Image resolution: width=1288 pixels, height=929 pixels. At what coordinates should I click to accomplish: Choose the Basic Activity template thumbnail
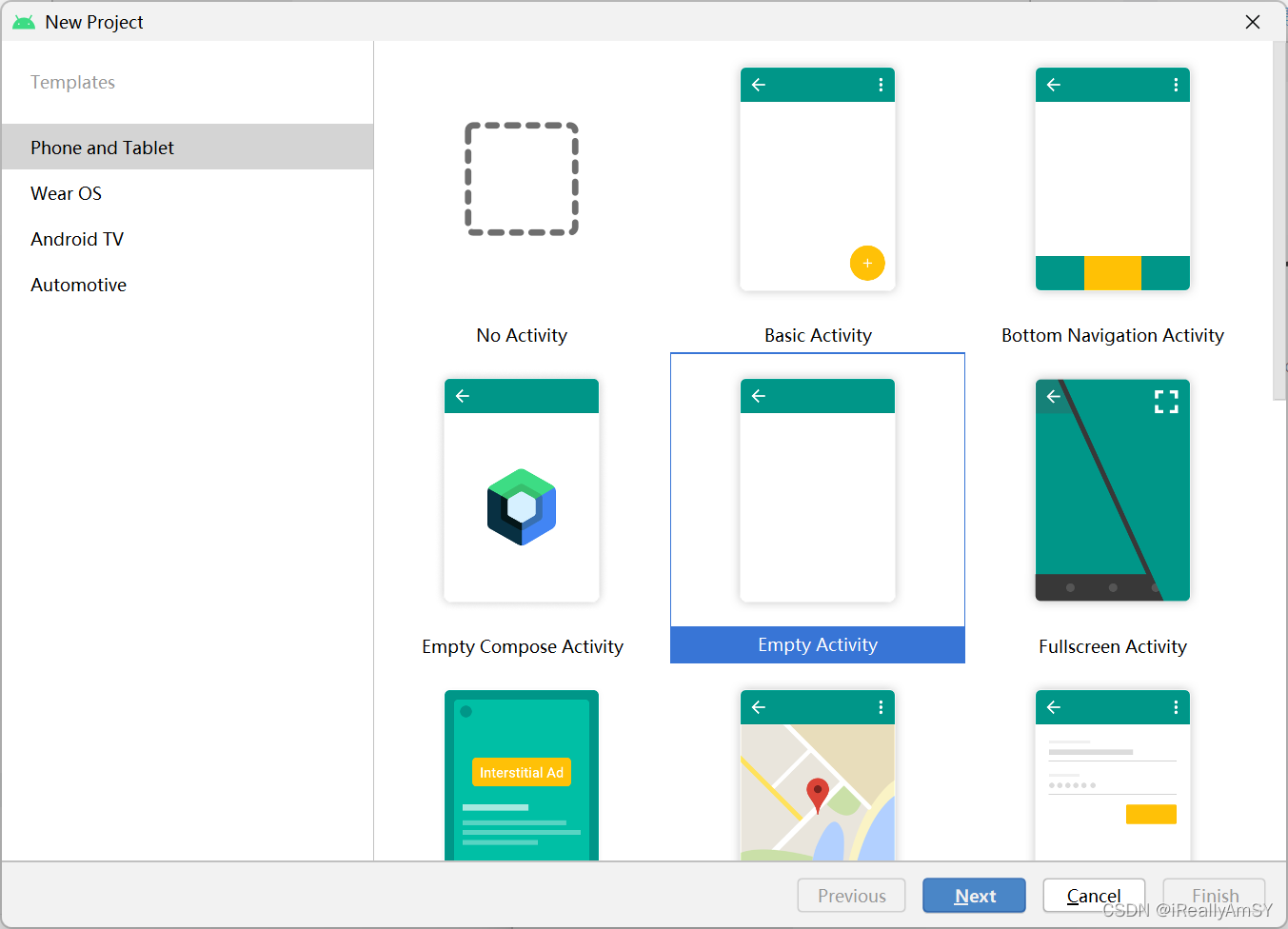[818, 179]
